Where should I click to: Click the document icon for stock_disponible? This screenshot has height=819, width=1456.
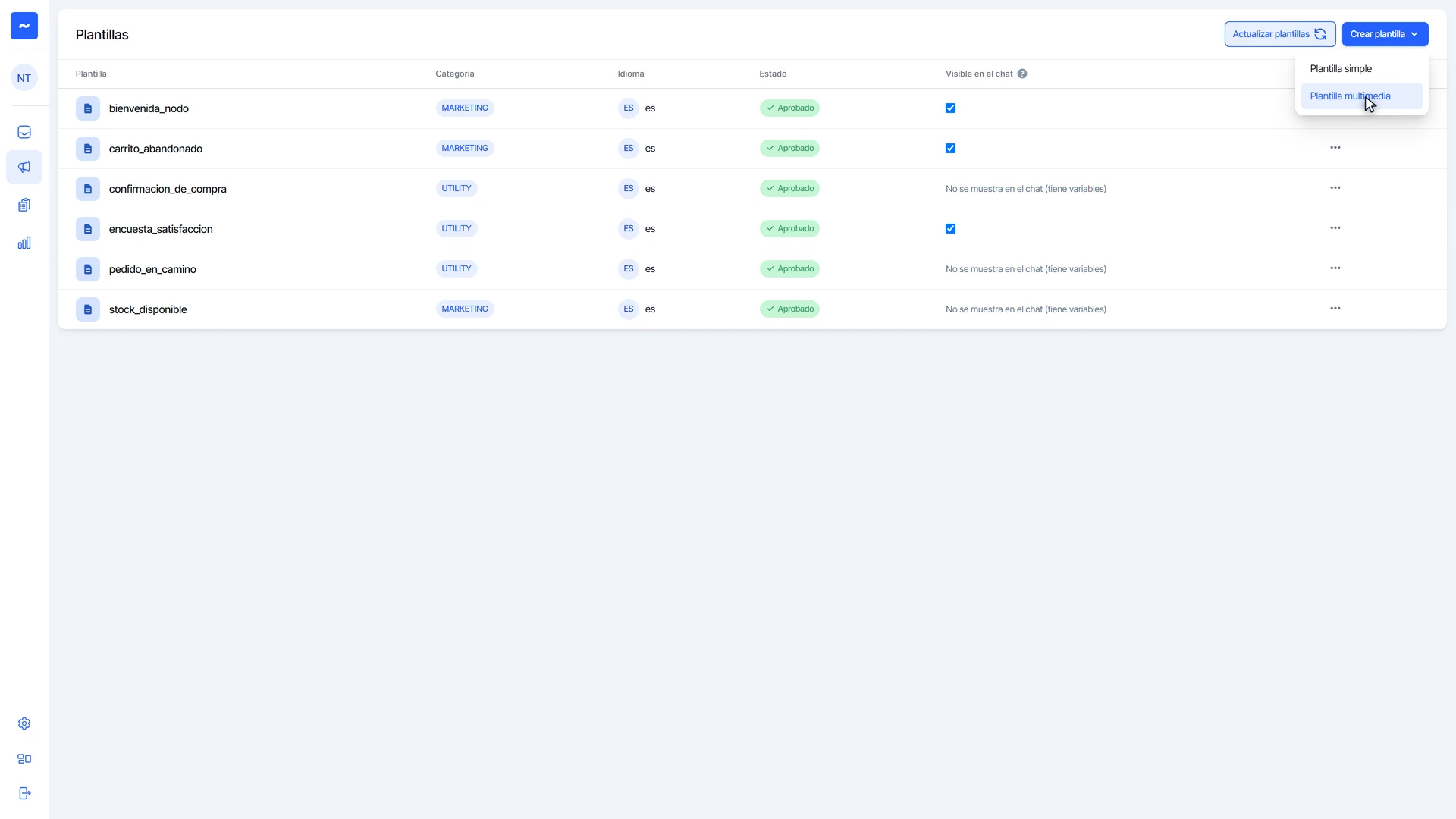[88, 309]
